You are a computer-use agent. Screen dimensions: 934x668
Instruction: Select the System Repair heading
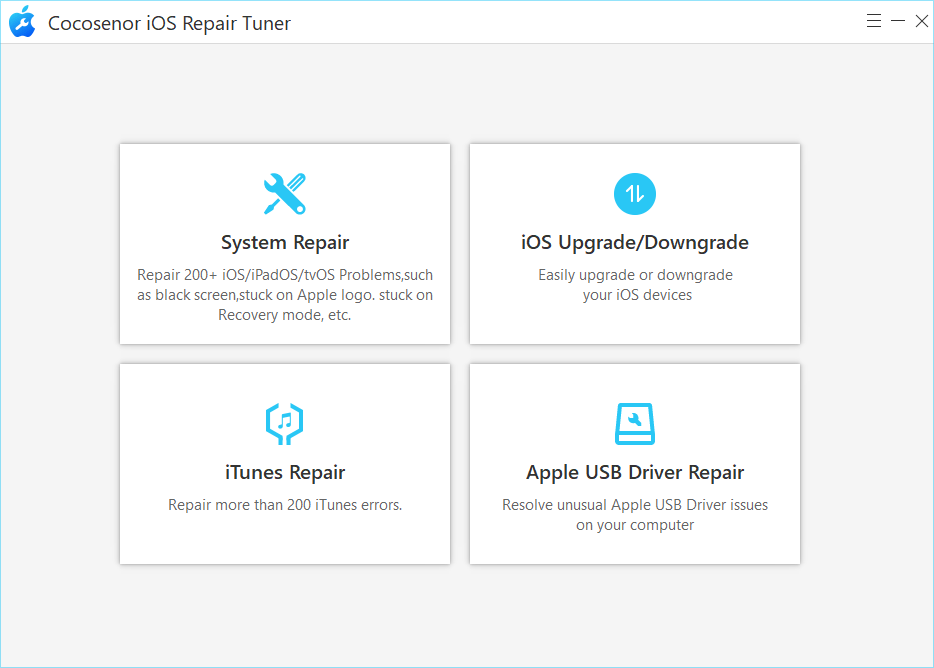click(x=285, y=243)
